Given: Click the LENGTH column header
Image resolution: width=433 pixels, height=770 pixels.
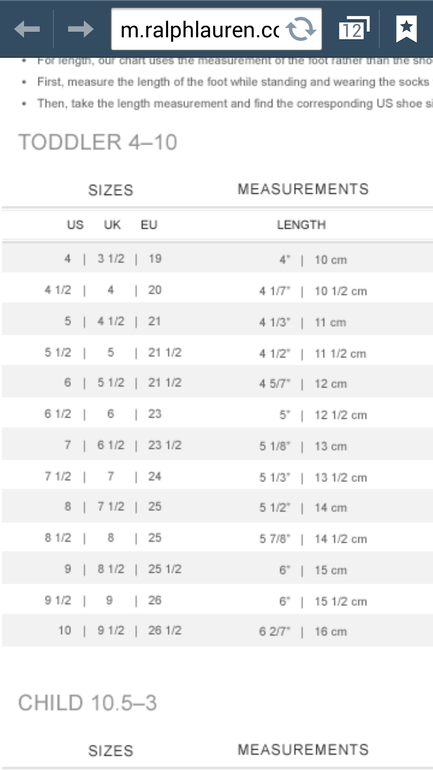Looking at the screenshot, I should pyautogui.click(x=301, y=225).
